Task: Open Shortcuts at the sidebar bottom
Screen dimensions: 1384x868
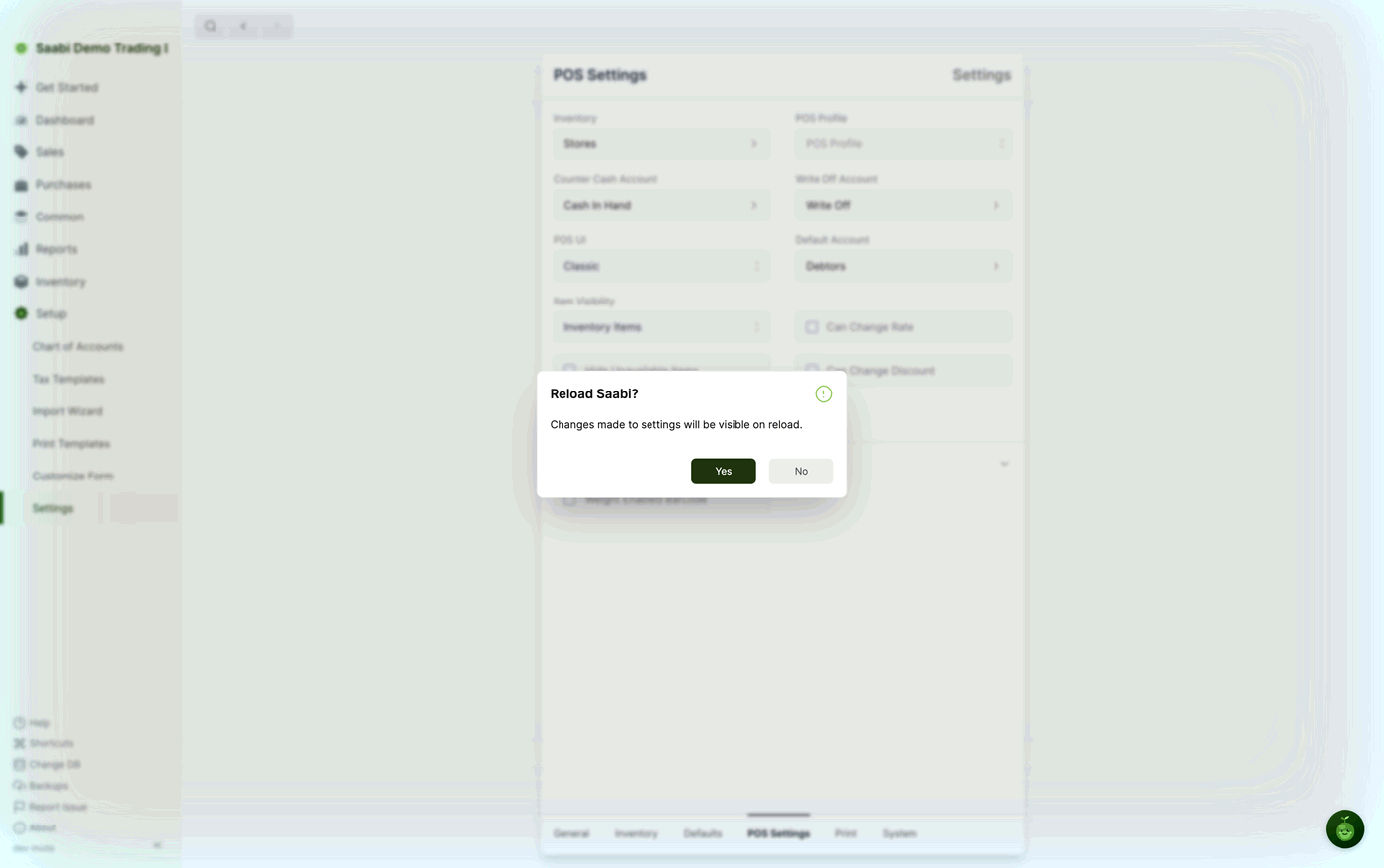Action: [x=43, y=743]
